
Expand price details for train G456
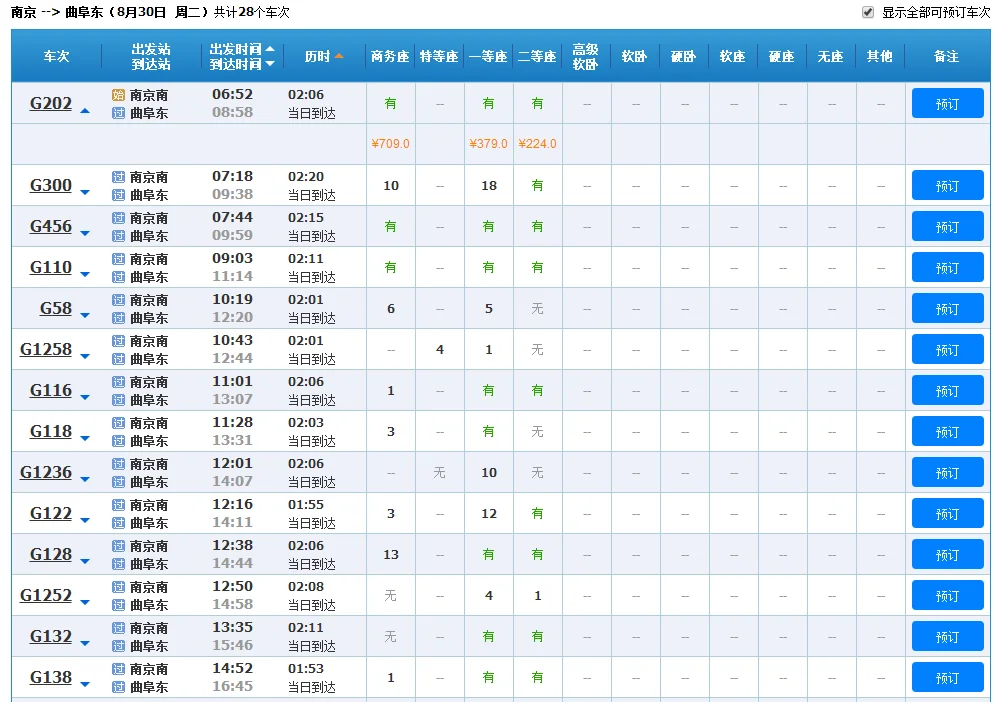click(85, 234)
